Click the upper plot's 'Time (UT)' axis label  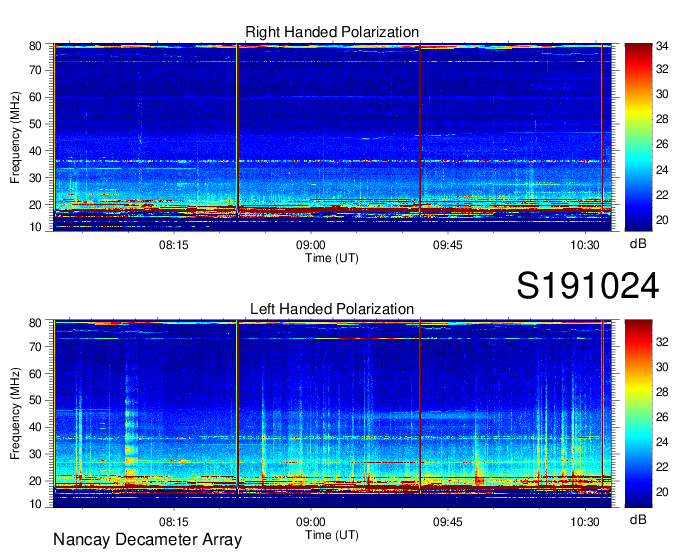click(x=332, y=258)
